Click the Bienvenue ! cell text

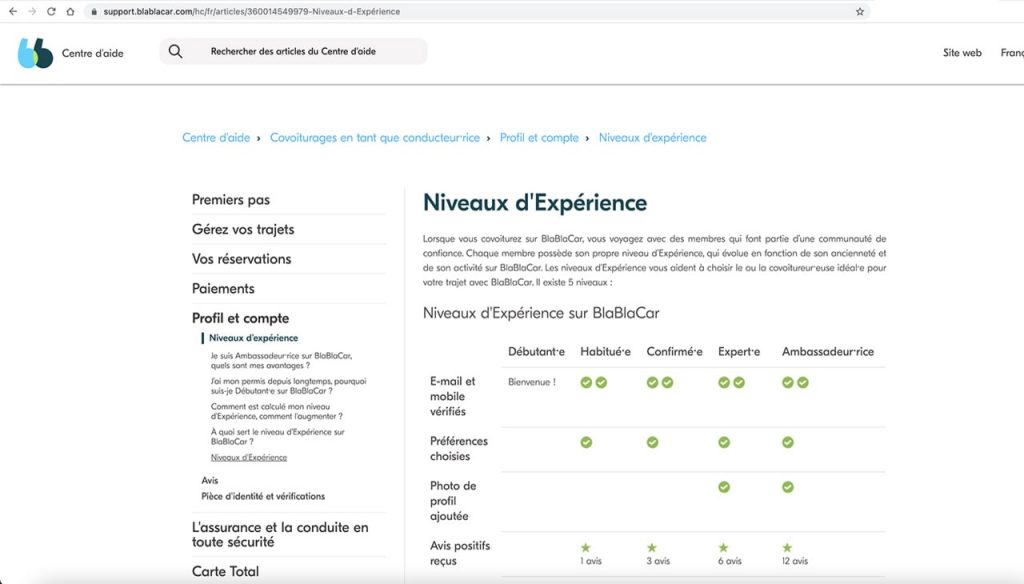coord(532,382)
